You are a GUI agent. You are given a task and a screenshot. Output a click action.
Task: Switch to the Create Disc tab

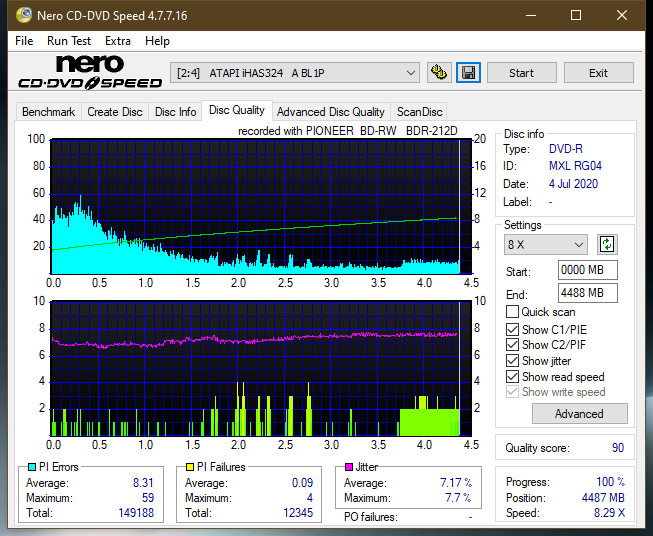pyautogui.click(x=115, y=112)
